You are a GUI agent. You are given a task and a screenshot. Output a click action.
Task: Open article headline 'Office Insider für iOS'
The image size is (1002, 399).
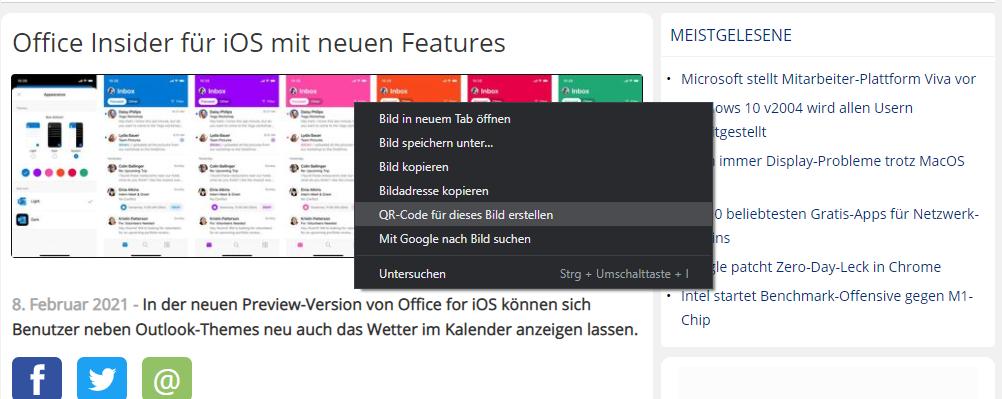click(x=259, y=43)
